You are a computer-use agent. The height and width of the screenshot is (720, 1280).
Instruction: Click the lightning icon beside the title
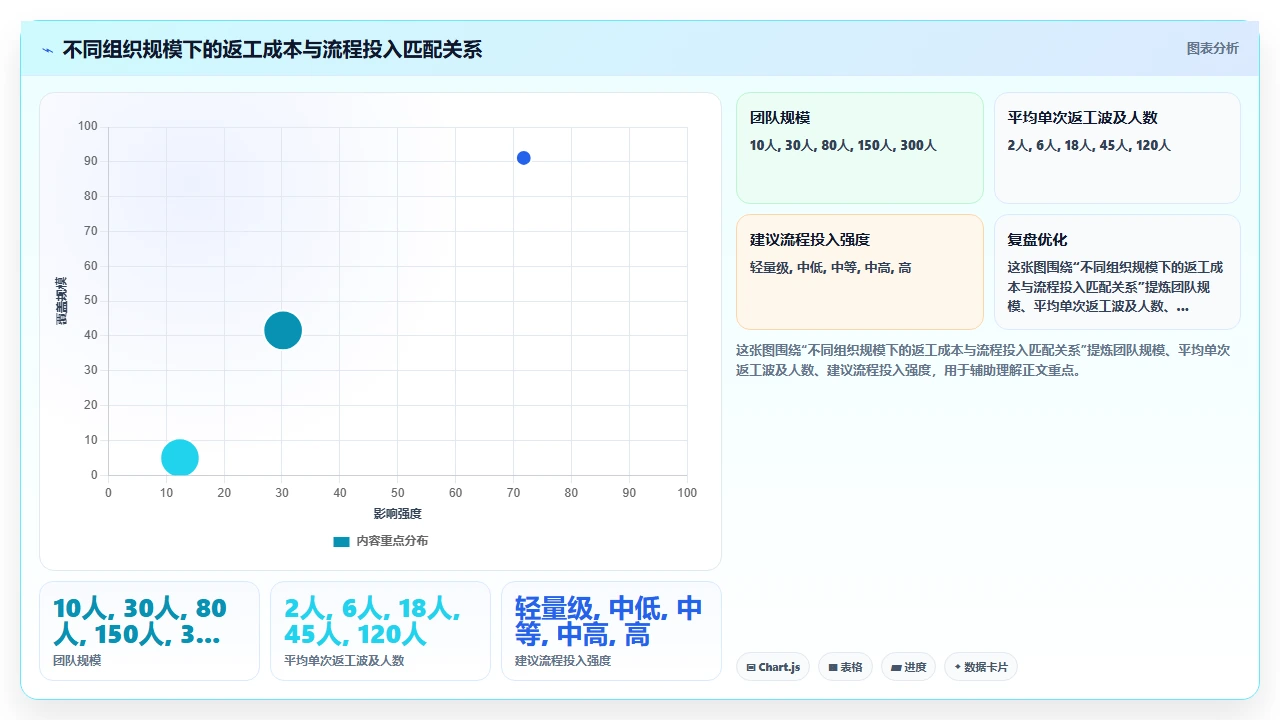tap(48, 50)
